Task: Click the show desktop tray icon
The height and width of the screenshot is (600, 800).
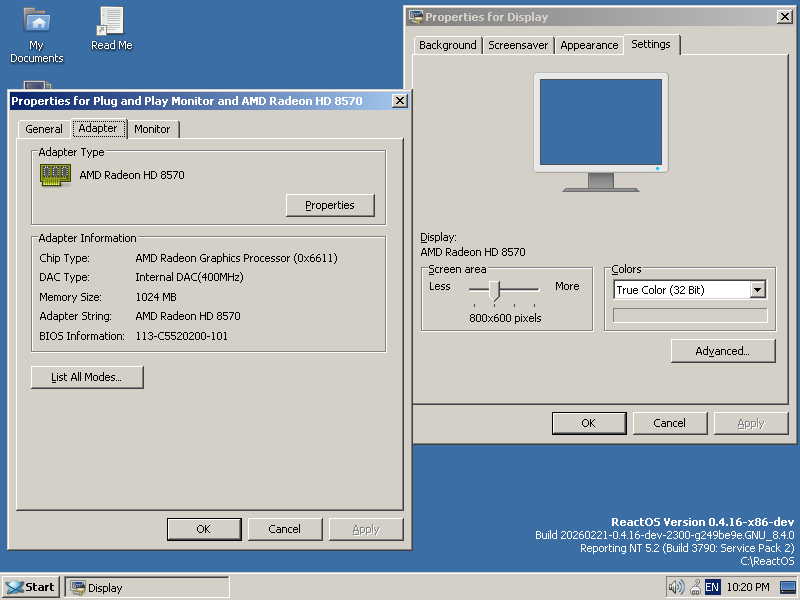Action: point(788,587)
